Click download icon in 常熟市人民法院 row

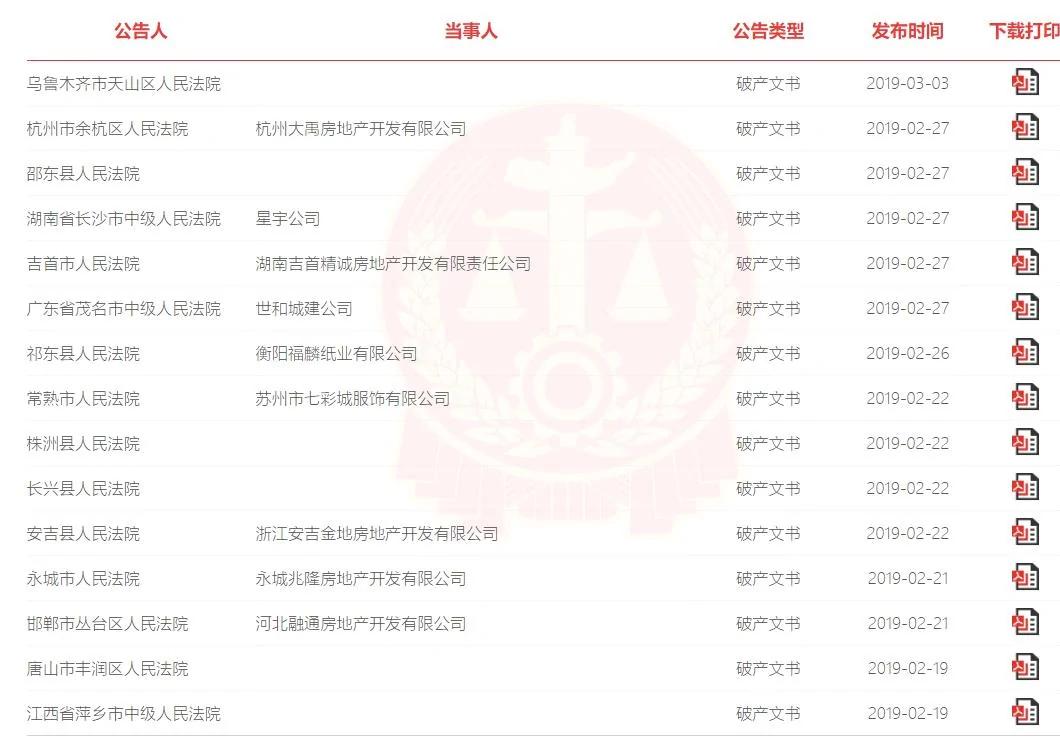[1025, 398]
